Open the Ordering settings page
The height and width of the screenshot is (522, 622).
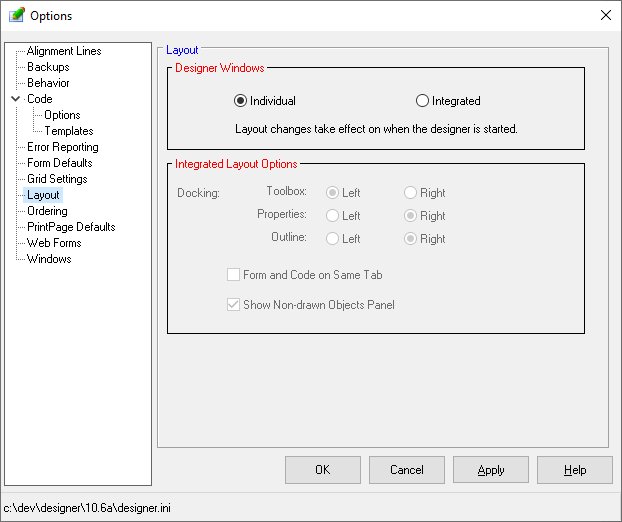pyautogui.click(x=47, y=211)
